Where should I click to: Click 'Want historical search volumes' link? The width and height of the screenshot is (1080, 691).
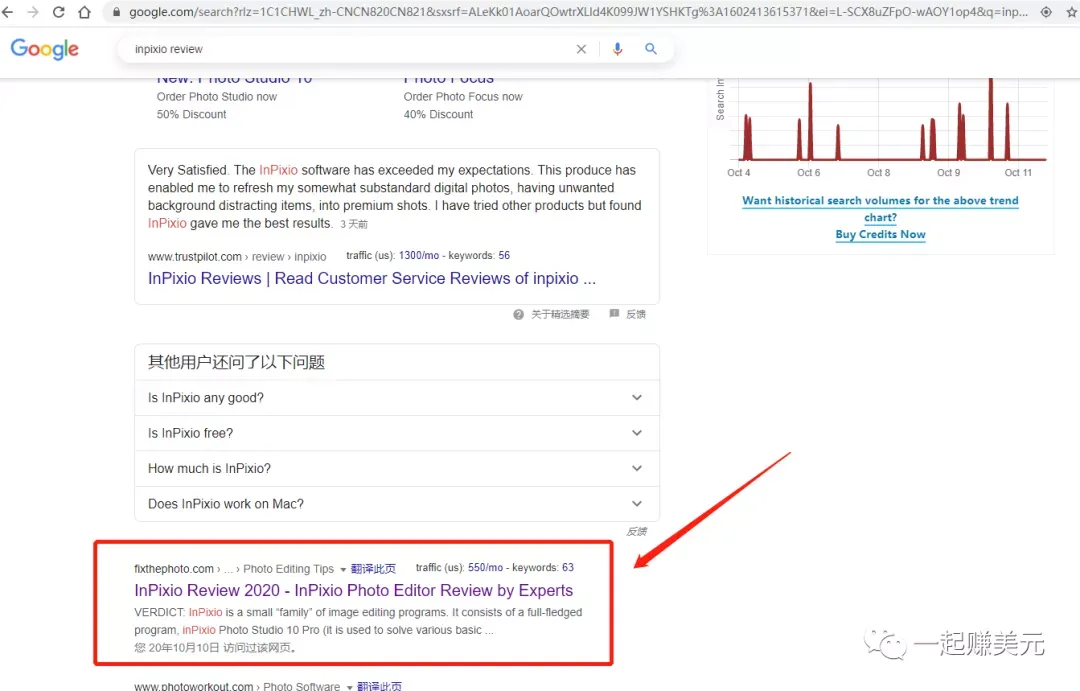[880, 209]
